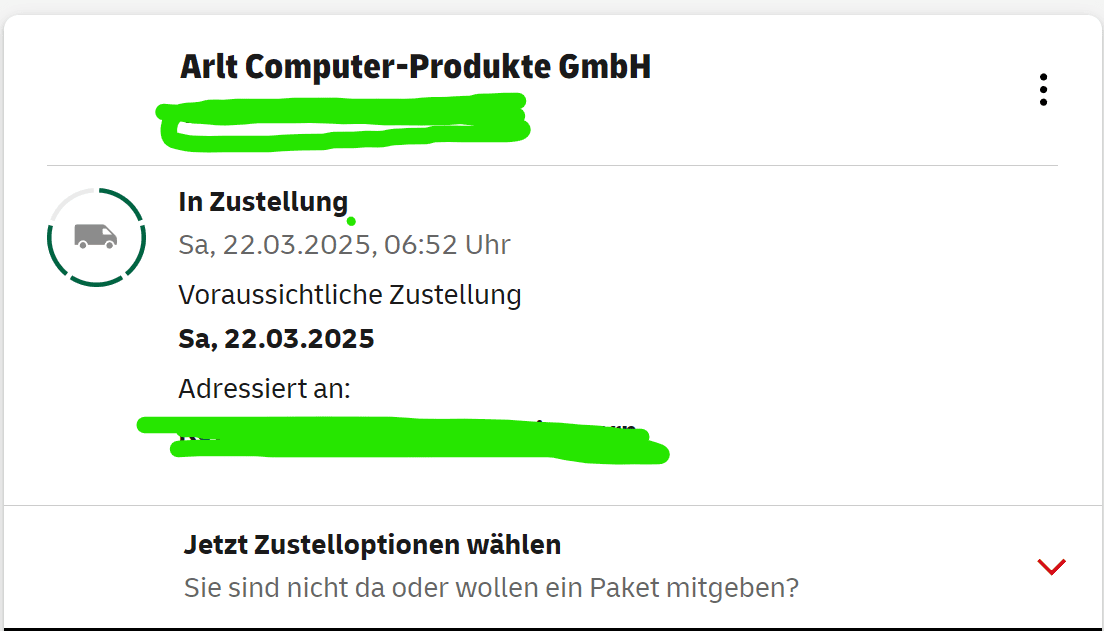Image resolution: width=1104 pixels, height=631 pixels.
Task: Click the divider line below the sender header
Action: (x=552, y=165)
